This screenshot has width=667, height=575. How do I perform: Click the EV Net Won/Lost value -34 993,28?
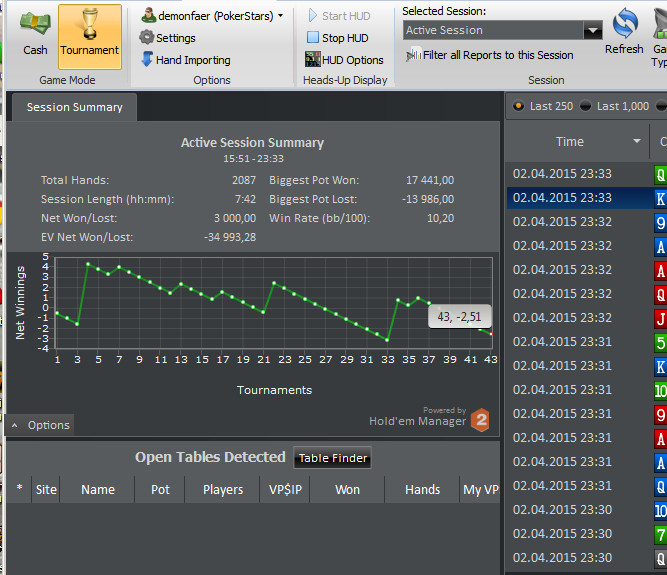coord(230,237)
